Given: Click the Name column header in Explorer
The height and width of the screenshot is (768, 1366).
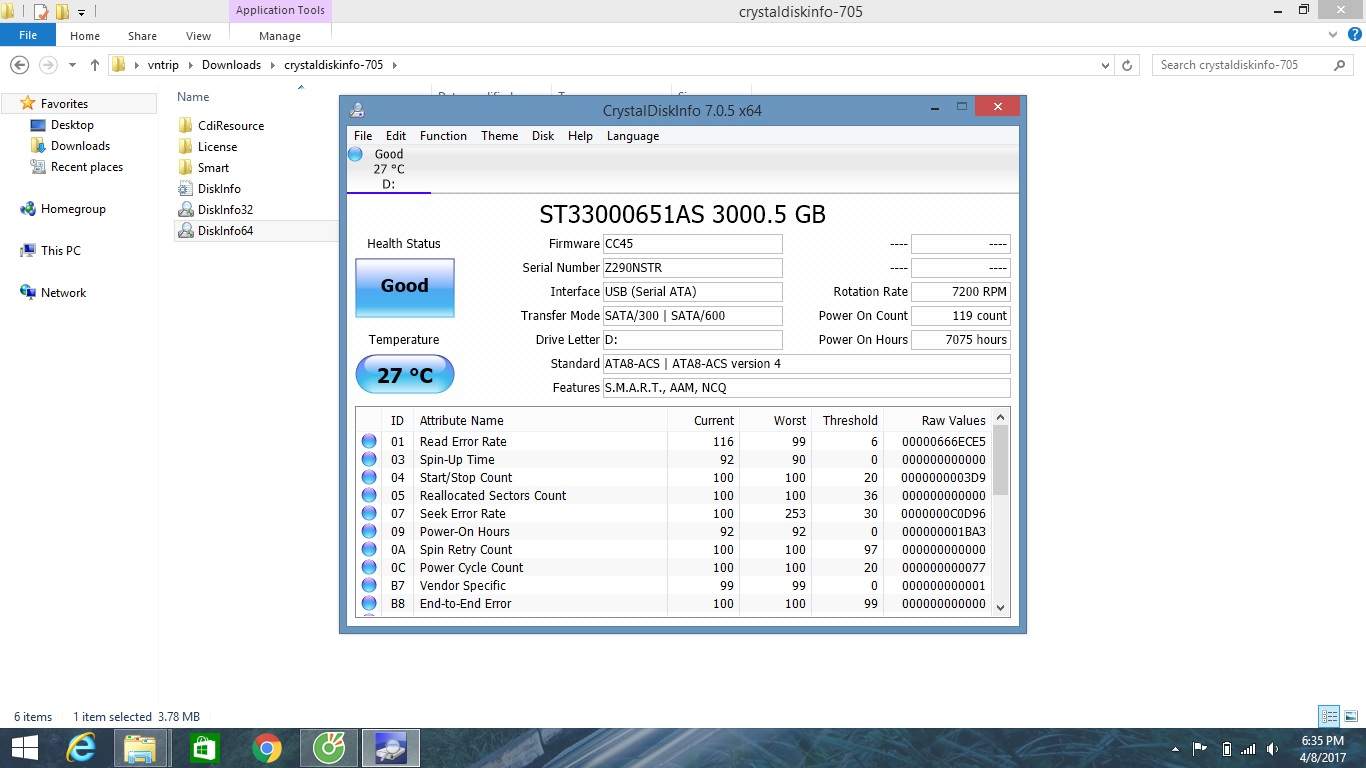Looking at the screenshot, I should 193,97.
